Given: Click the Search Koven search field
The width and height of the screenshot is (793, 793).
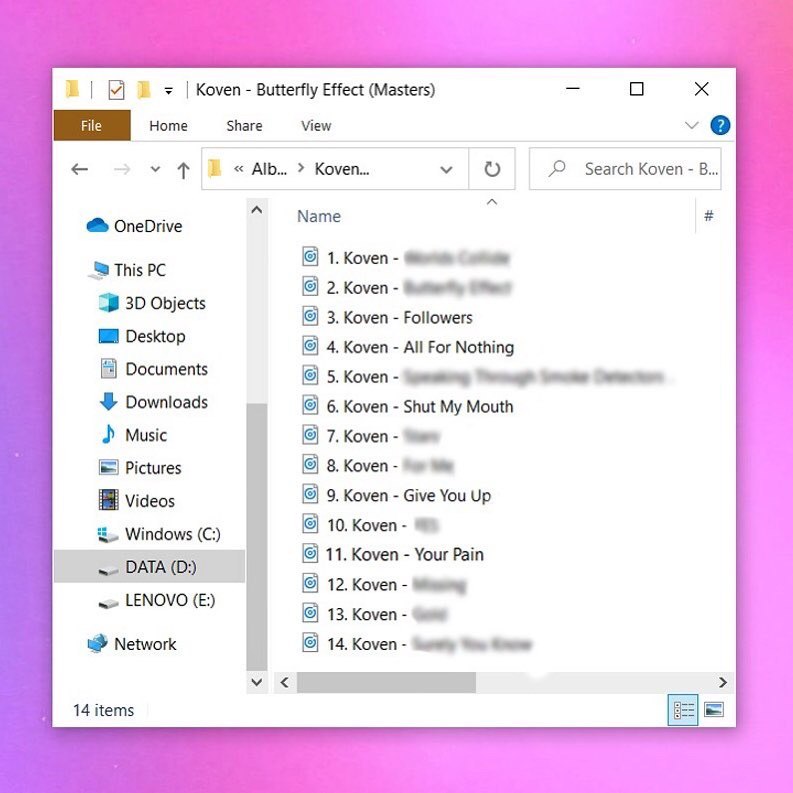Looking at the screenshot, I should pyautogui.click(x=625, y=169).
